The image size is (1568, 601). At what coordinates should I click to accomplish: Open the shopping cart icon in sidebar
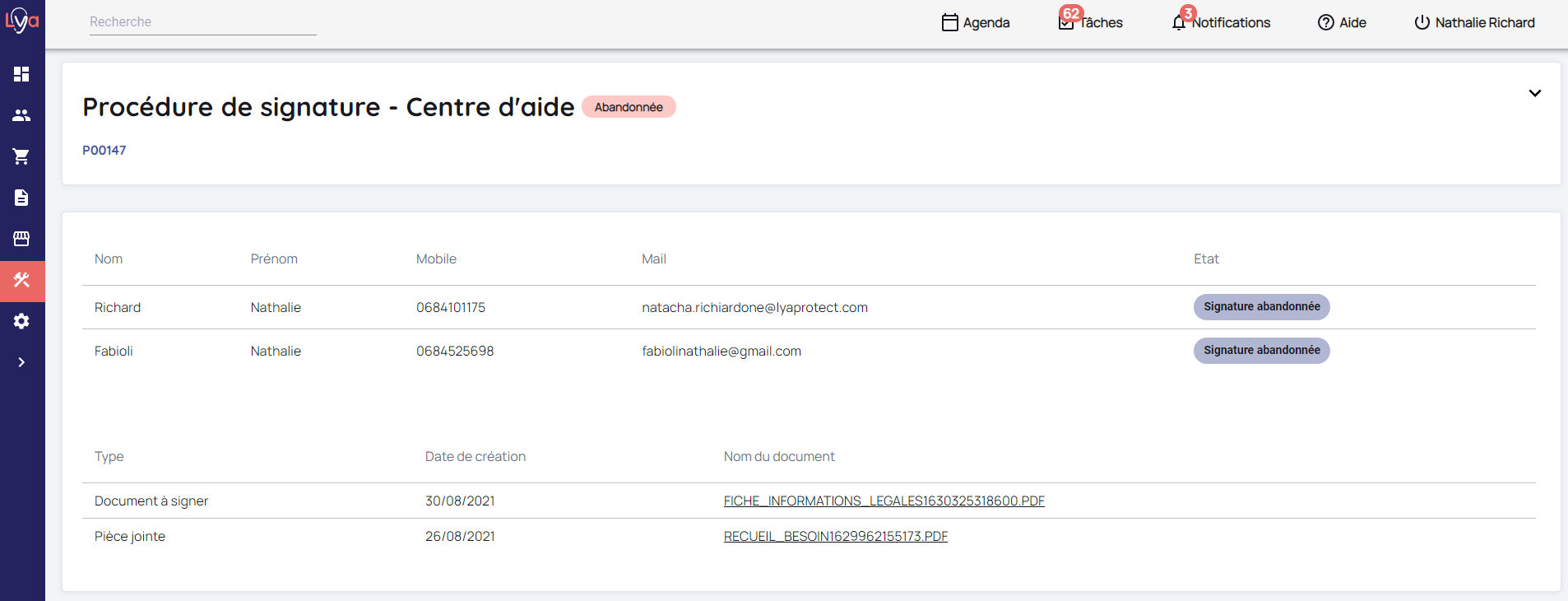pyautogui.click(x=21, y=156)
